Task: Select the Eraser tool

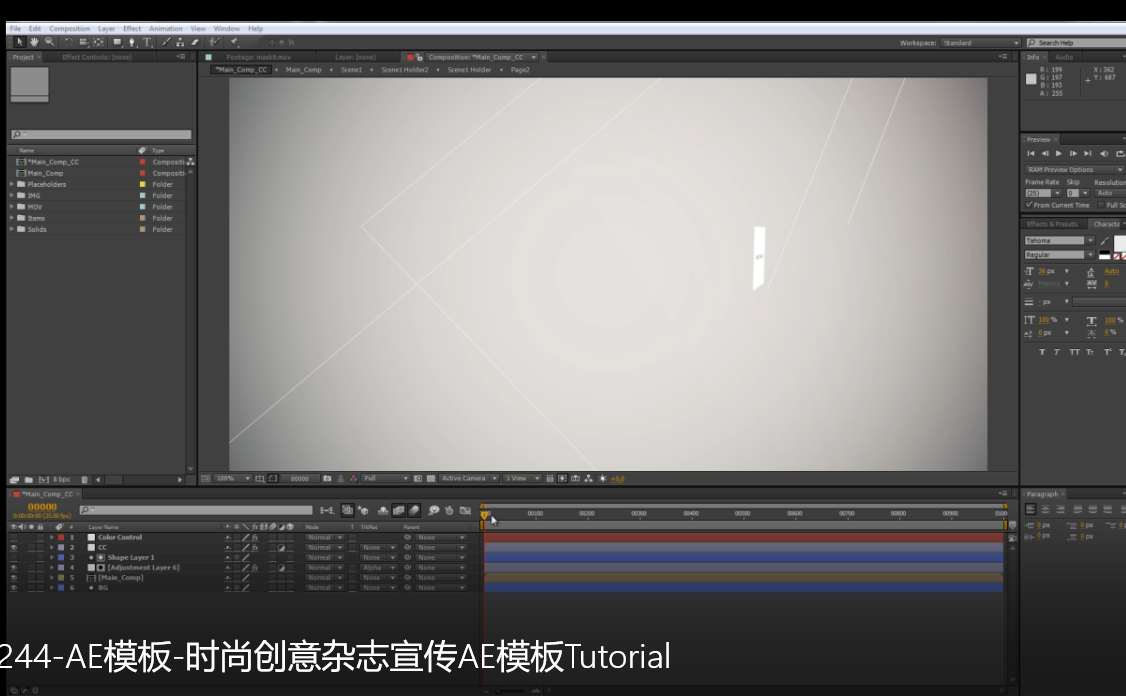Action: [195, 42]
